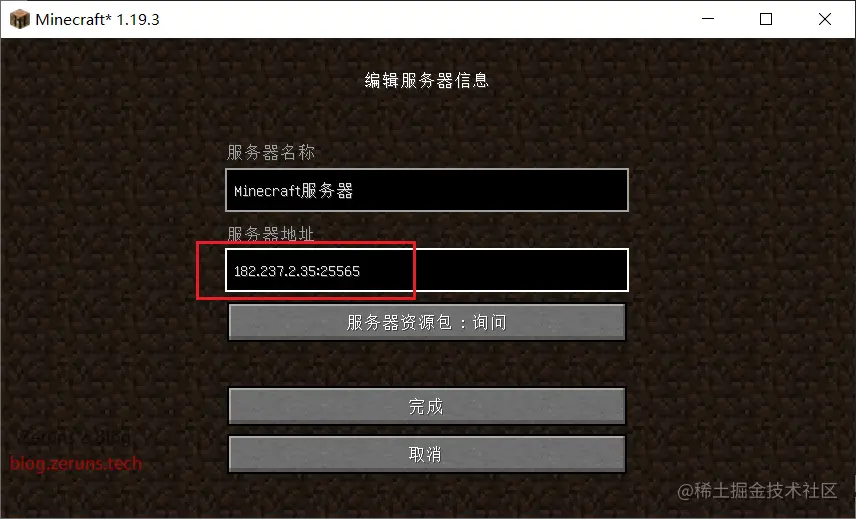Click the IP text 182.237.2.35:25565
Image resolution: width=856 pixels, height=519 pixels.
pos(297,271)
